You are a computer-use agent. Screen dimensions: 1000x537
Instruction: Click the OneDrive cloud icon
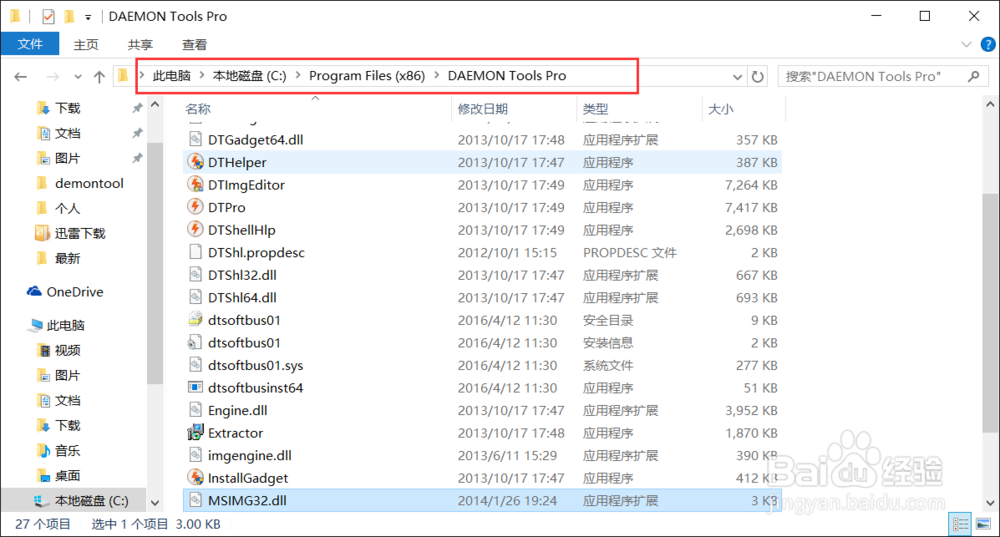click(x=34, y=291)
